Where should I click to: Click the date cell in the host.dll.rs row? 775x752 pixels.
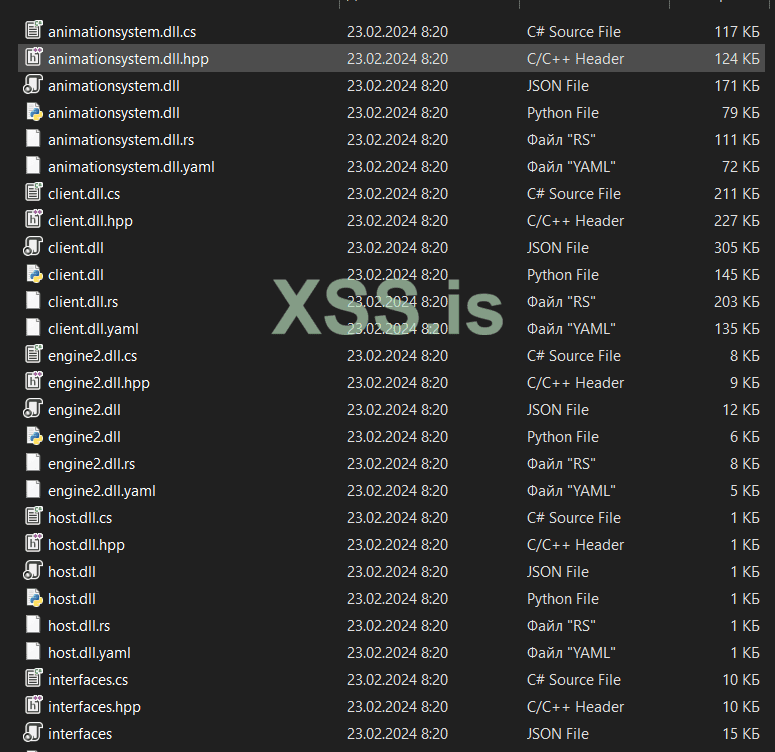pyautogui.click(x=397, y=626)
